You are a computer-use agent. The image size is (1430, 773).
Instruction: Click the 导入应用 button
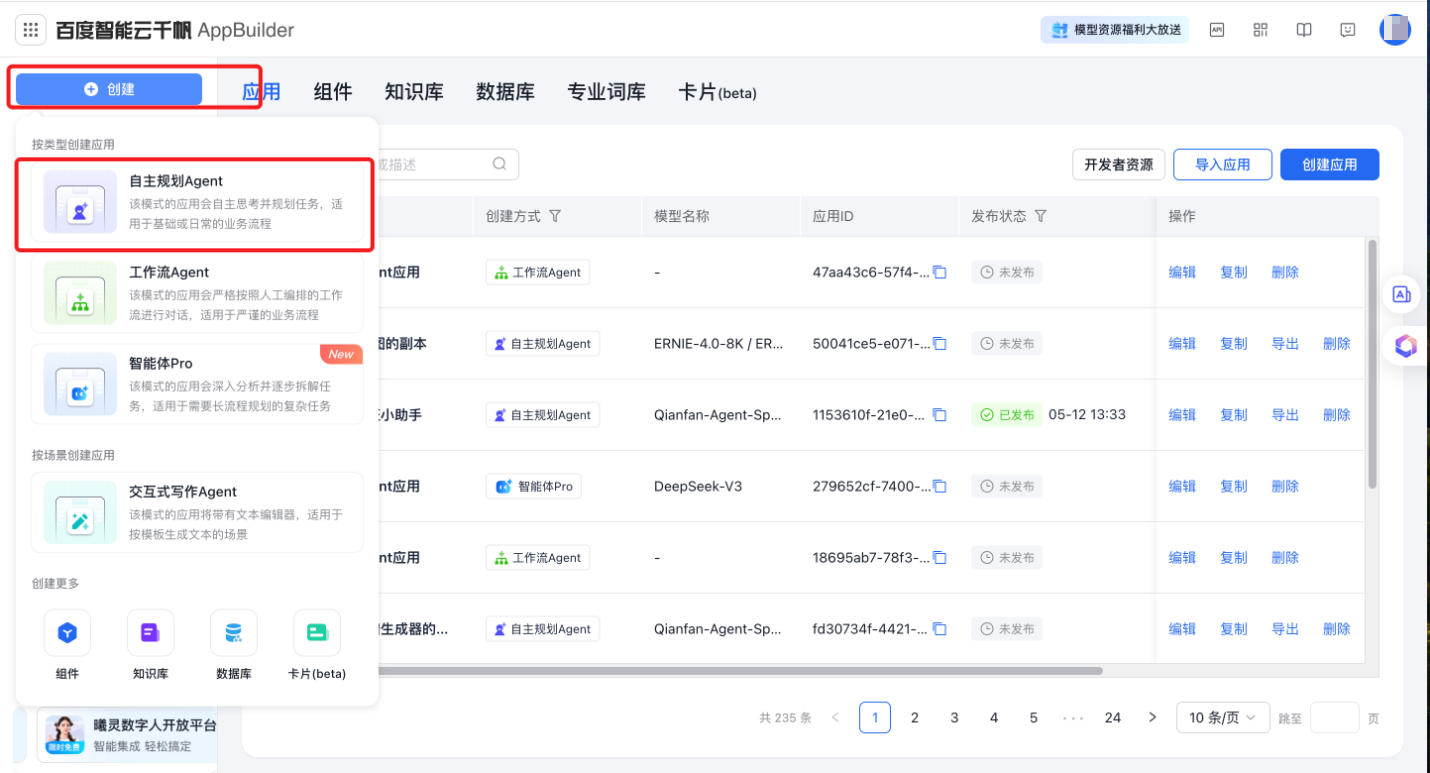(1222, 165)
